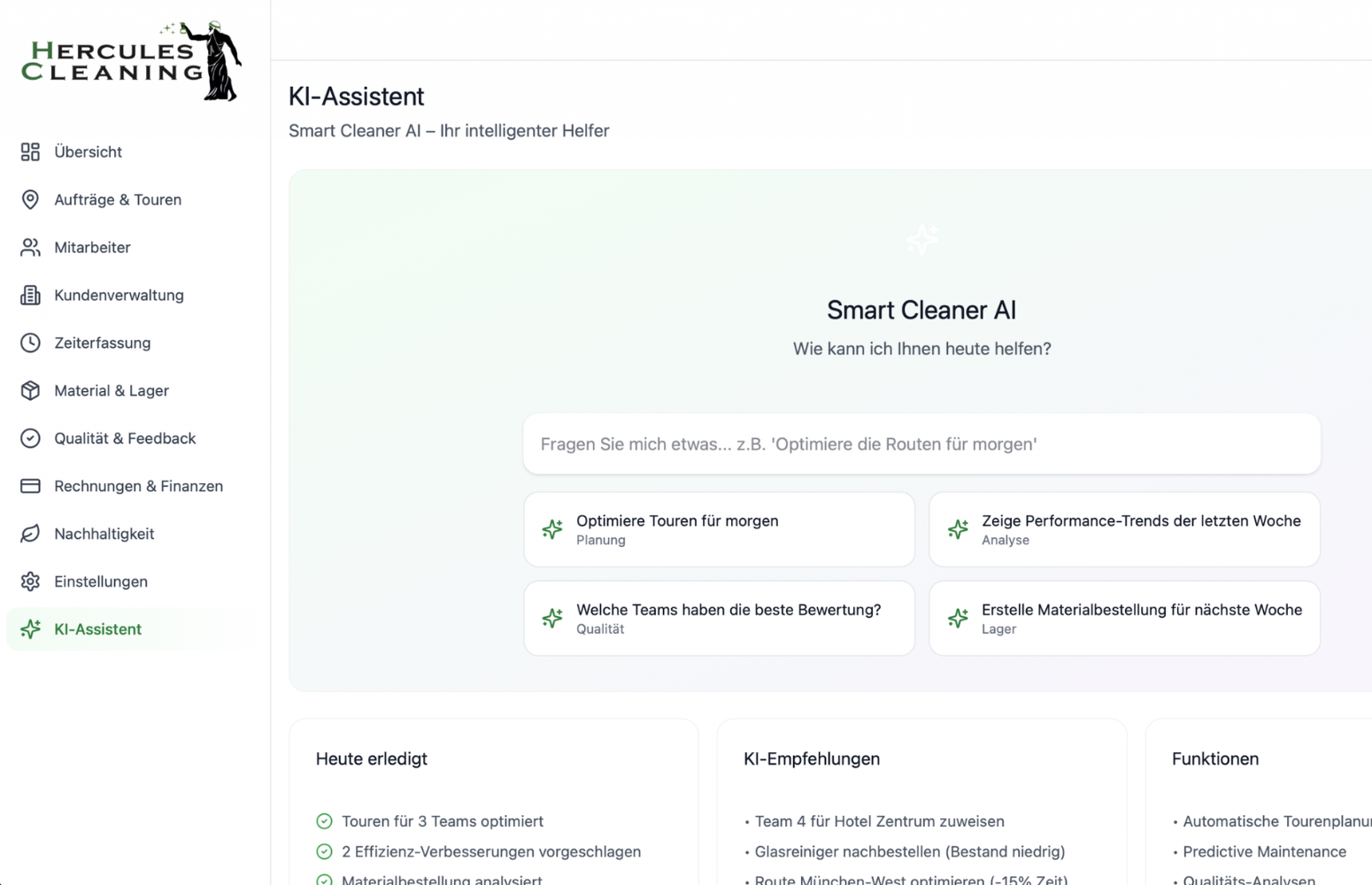
Task: Click the 'Touren für 3 Teams optimiert' checkmark
Action: 325,821
